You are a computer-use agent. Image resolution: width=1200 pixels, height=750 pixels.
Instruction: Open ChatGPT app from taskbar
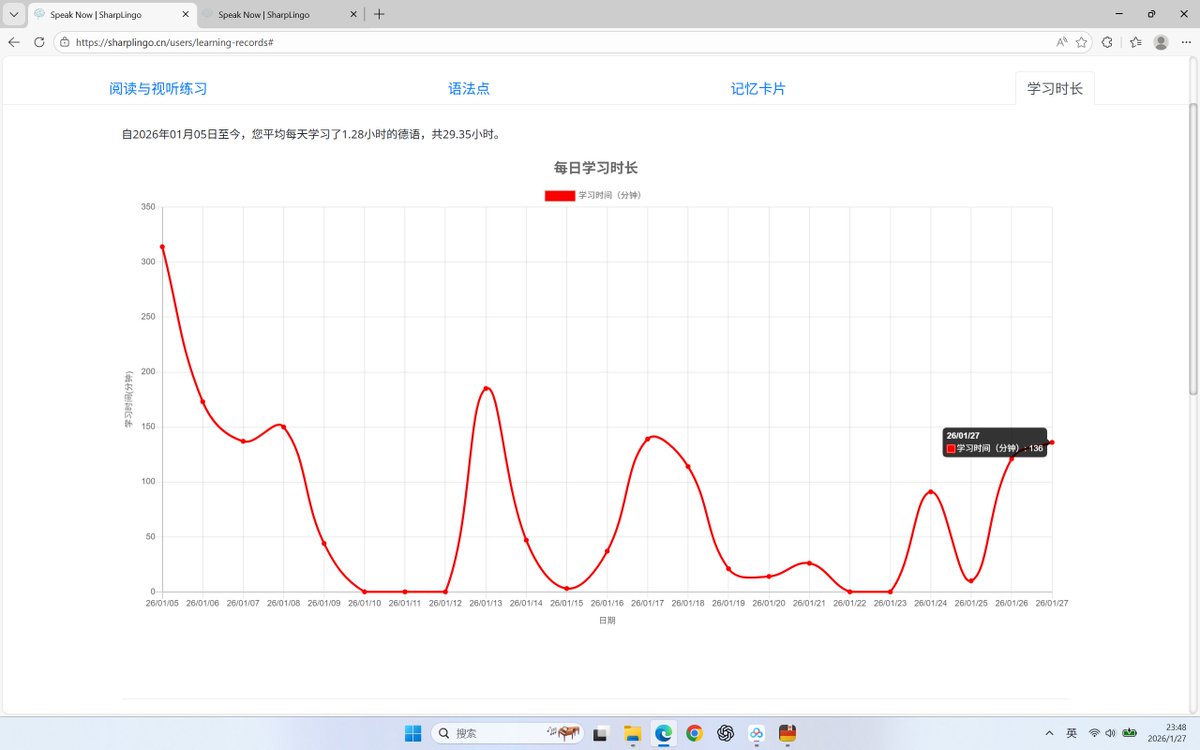pos(725,733)
